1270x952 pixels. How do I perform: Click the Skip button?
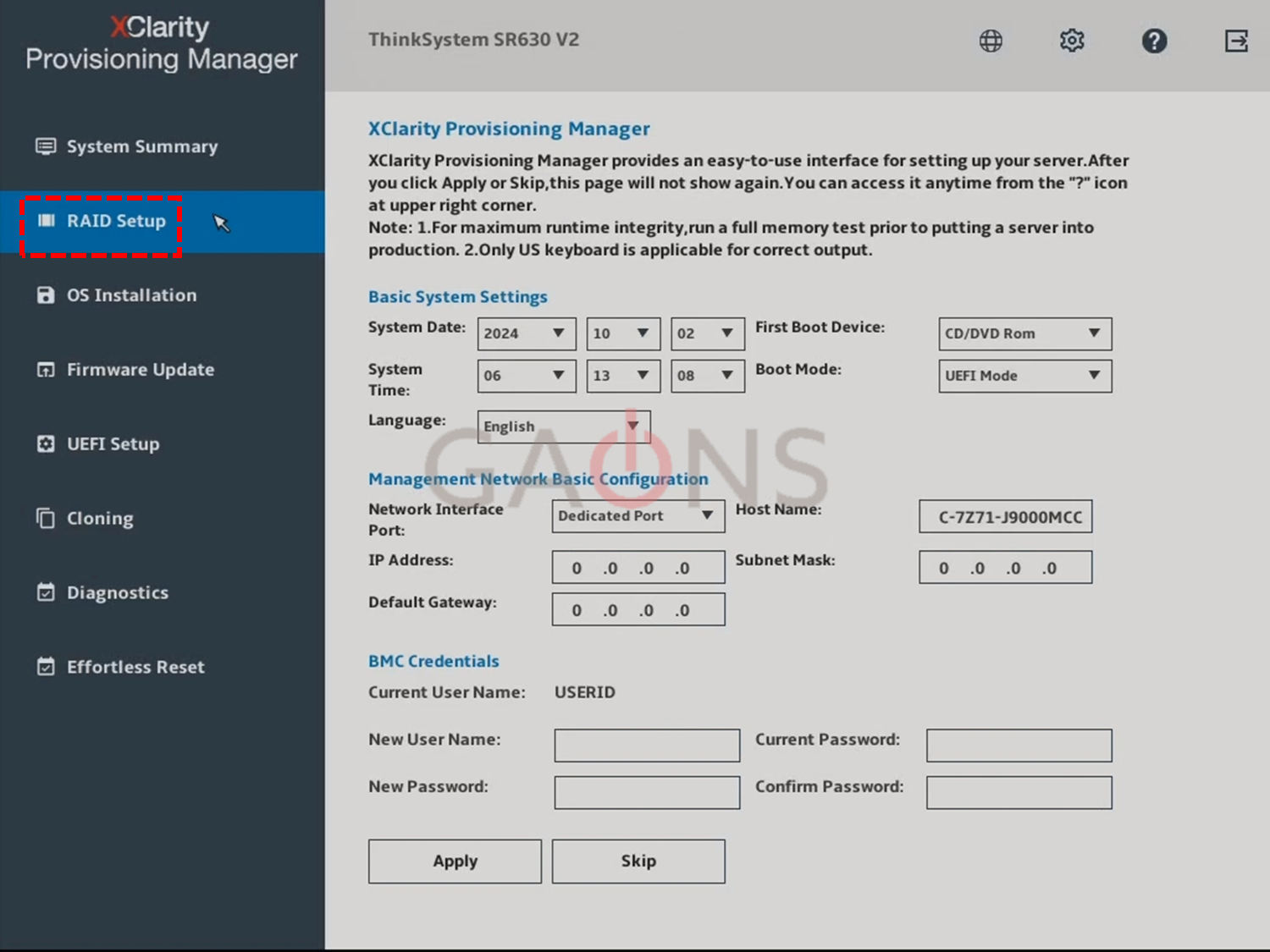point(638,861)
